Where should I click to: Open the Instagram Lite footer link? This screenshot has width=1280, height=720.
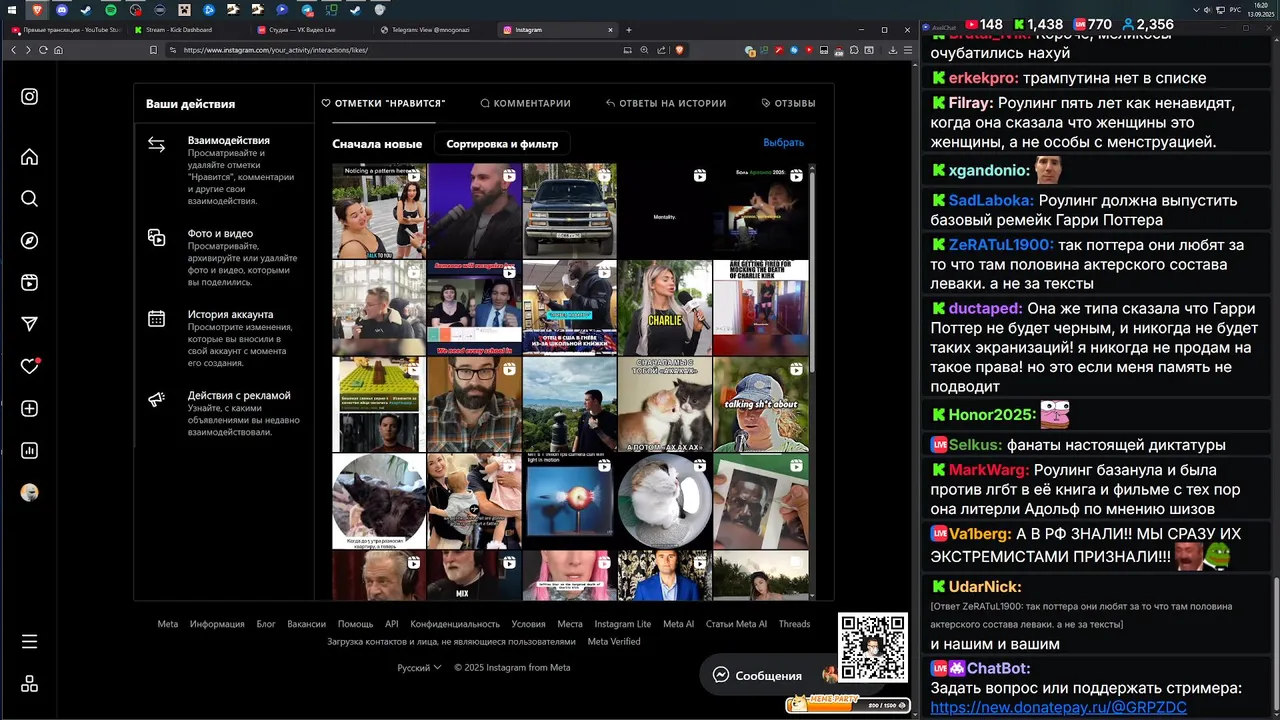pos(622,624)
